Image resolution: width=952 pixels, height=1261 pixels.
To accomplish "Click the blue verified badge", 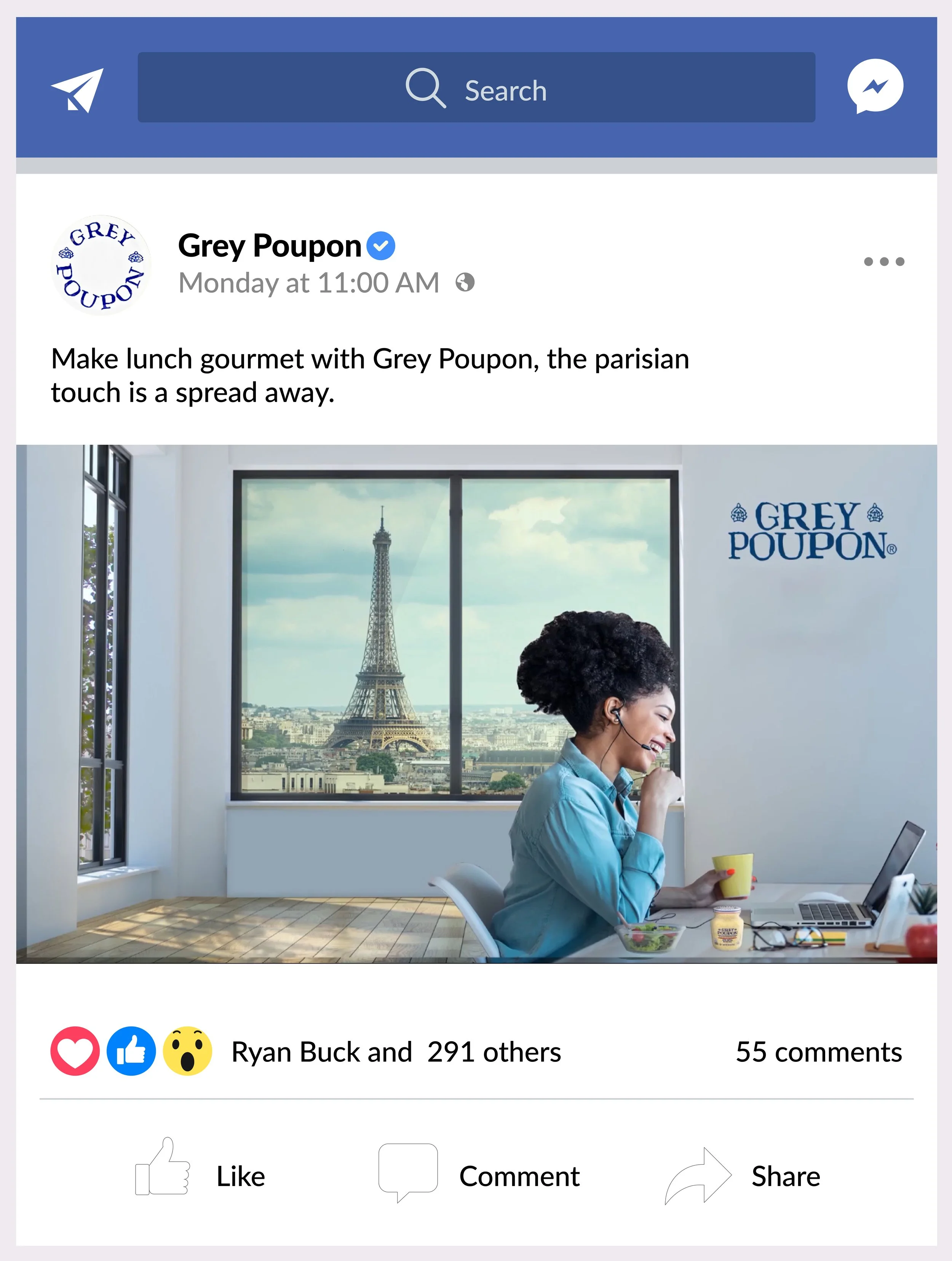I will pyautogui.click(x=381, y=246).
